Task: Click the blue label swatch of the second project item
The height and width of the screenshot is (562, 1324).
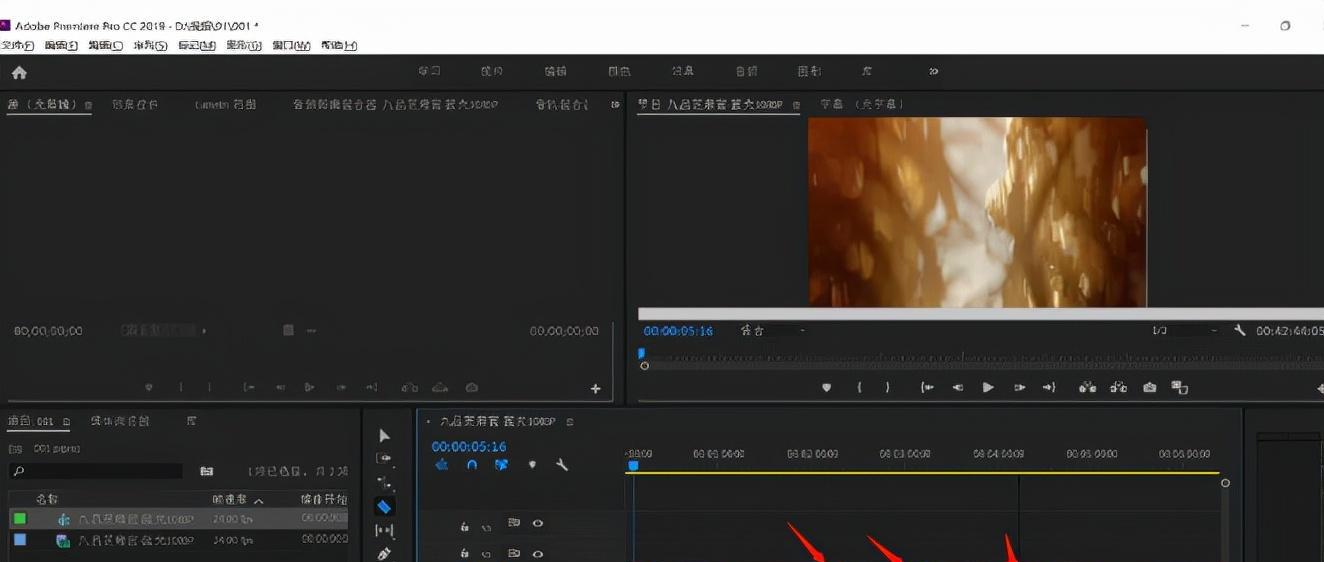Action: 20,540
